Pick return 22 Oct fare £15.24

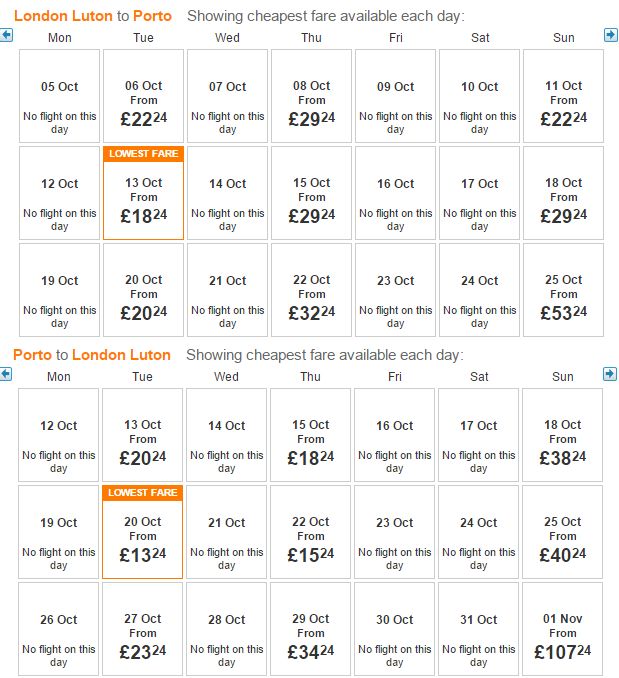310,532
